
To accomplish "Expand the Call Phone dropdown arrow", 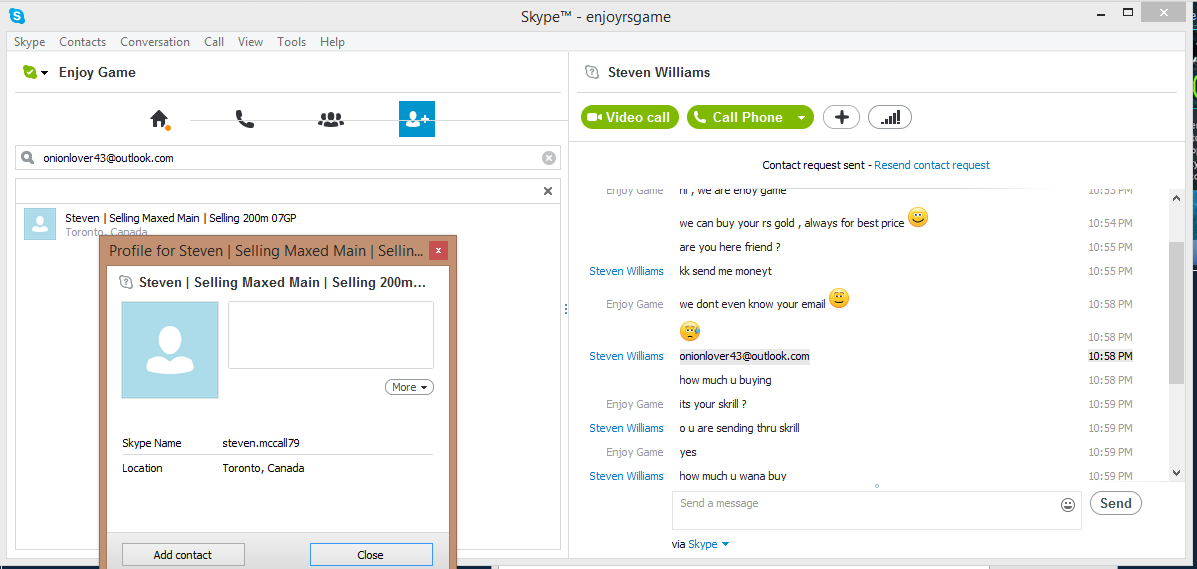I will click(802, 118).
